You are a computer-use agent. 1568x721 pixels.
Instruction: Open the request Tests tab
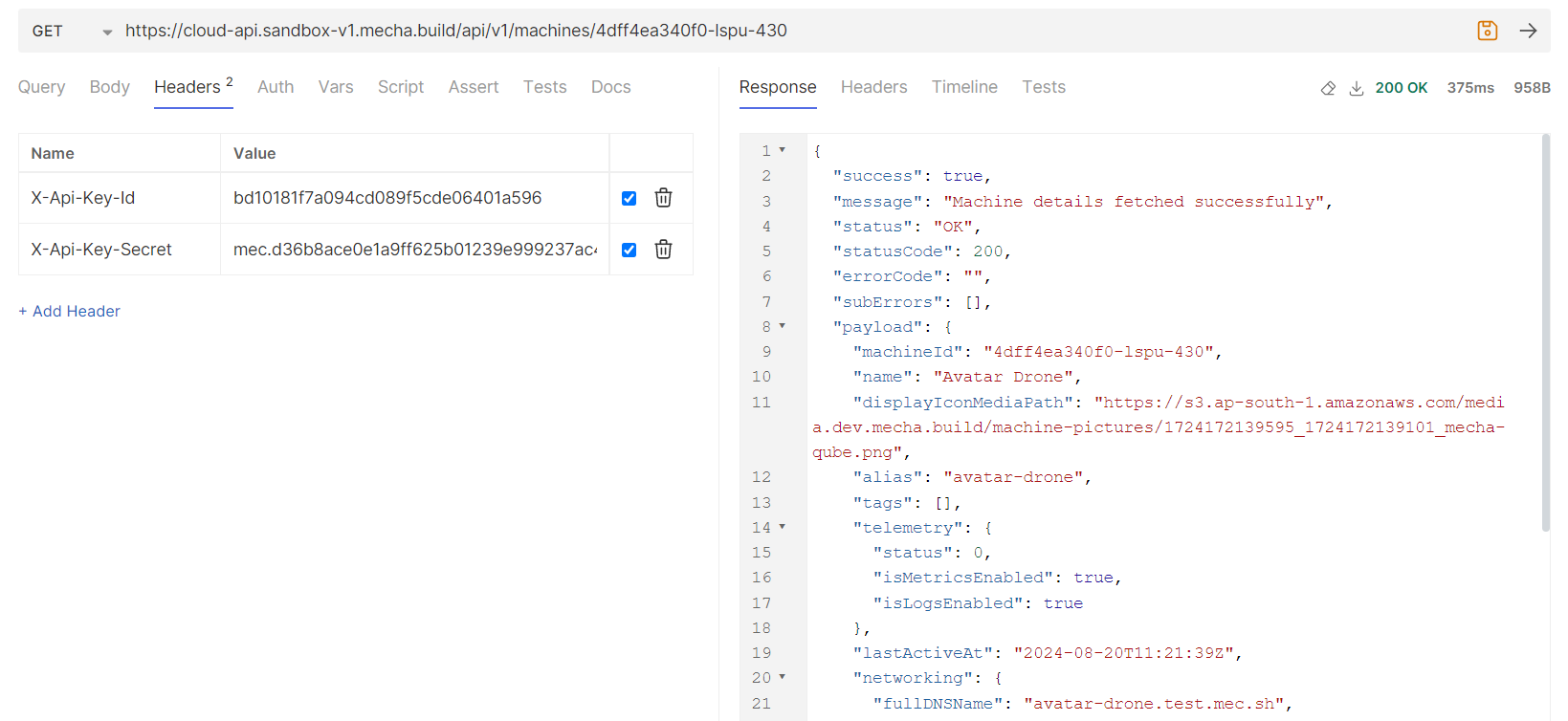point(545,87)
